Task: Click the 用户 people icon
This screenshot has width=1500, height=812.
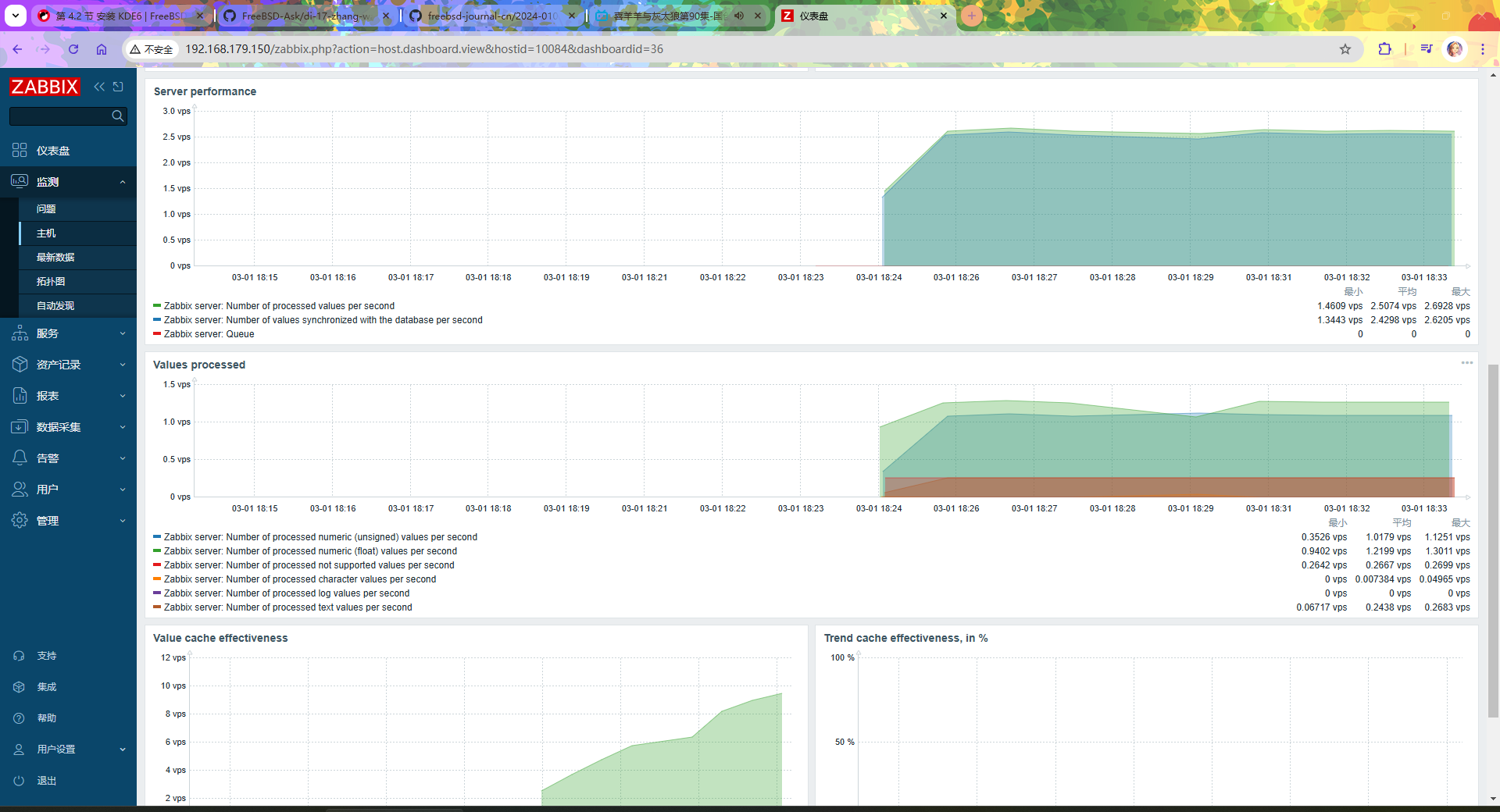Action: click(20, 490)
